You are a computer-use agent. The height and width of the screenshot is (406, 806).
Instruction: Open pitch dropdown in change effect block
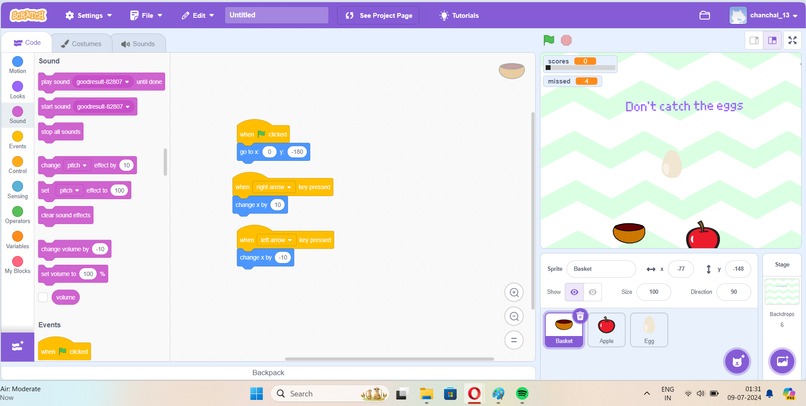pyautogui.click(x=77, y=165)
